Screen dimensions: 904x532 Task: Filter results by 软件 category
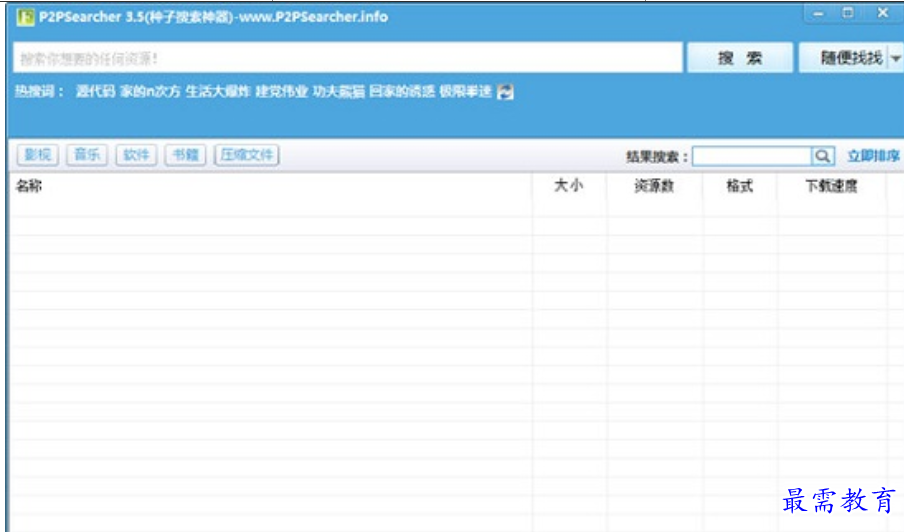tap(136, 155)
